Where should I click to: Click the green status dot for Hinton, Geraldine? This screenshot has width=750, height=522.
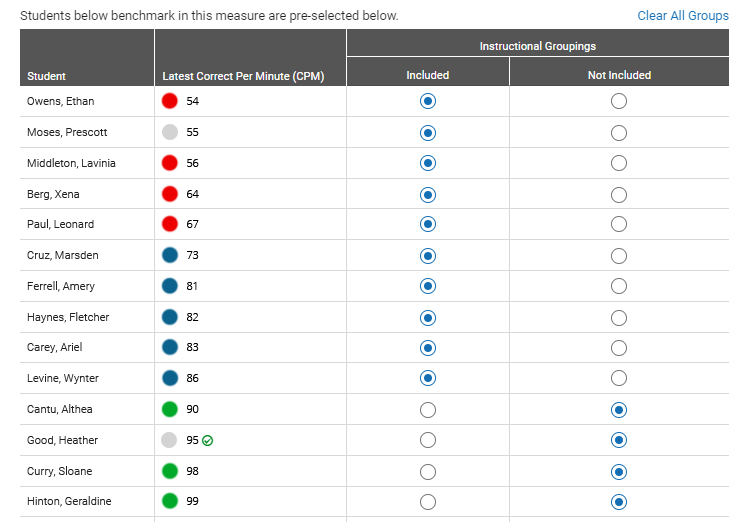[170, 501]
